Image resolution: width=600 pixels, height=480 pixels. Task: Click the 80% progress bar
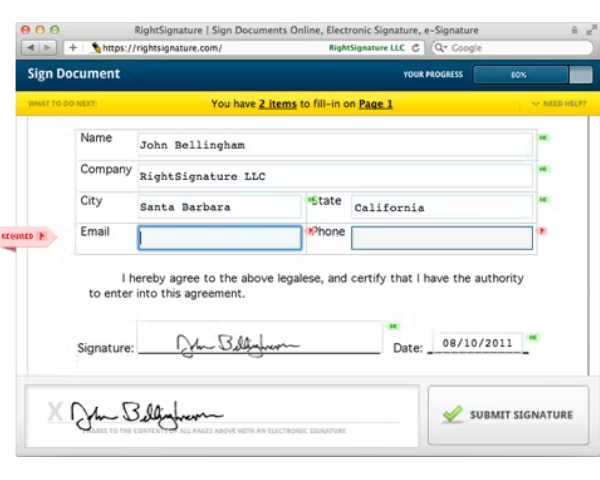(533, 74)
